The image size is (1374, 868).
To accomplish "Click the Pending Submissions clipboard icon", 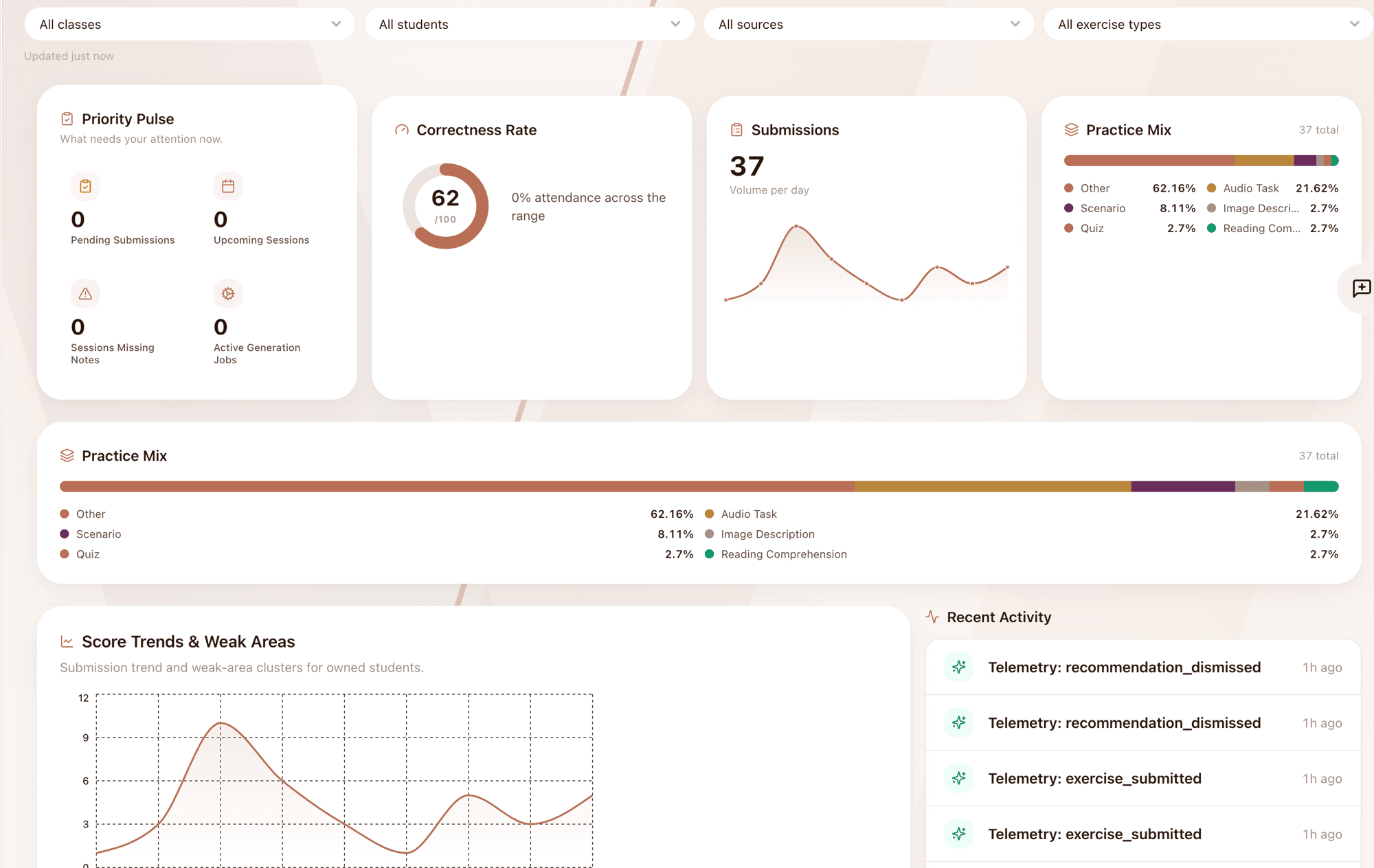I will 85,186.
